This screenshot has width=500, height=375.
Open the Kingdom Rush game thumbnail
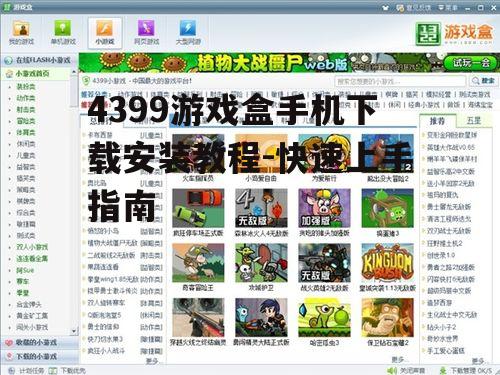tap(387, 263)
